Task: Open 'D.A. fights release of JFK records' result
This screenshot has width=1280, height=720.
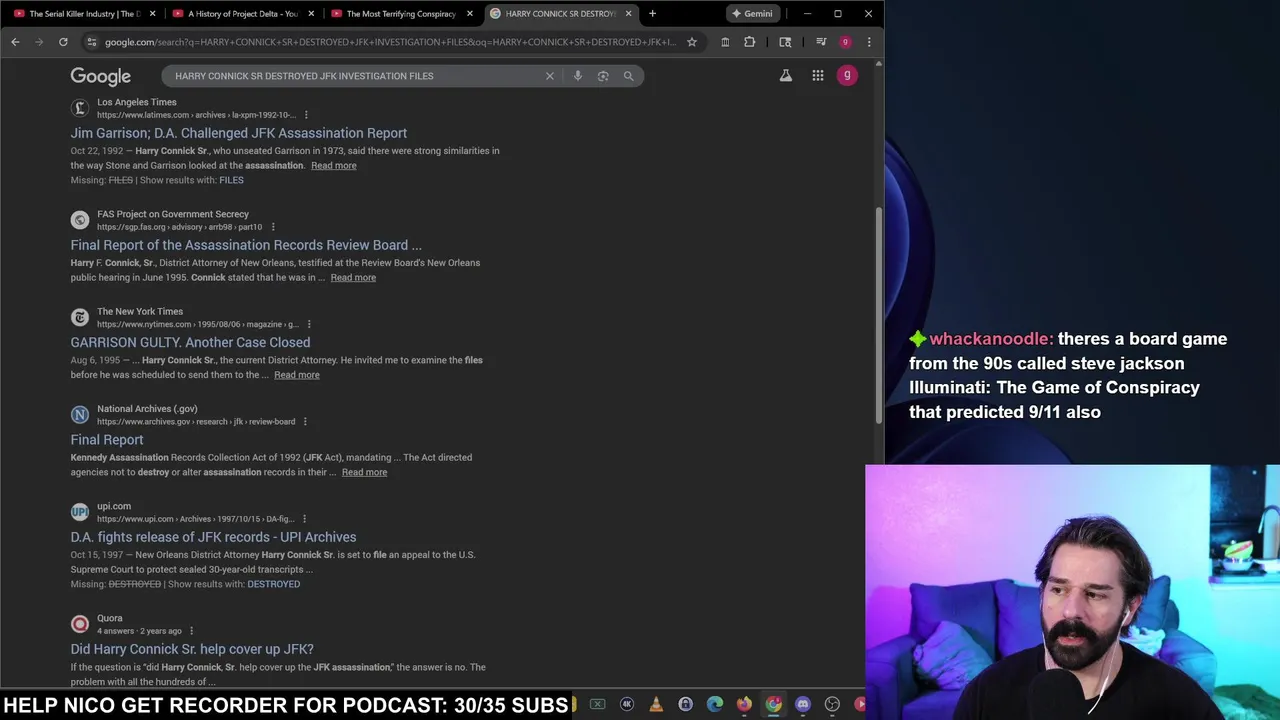Action: pyautogui.click(x=213, y=537)
